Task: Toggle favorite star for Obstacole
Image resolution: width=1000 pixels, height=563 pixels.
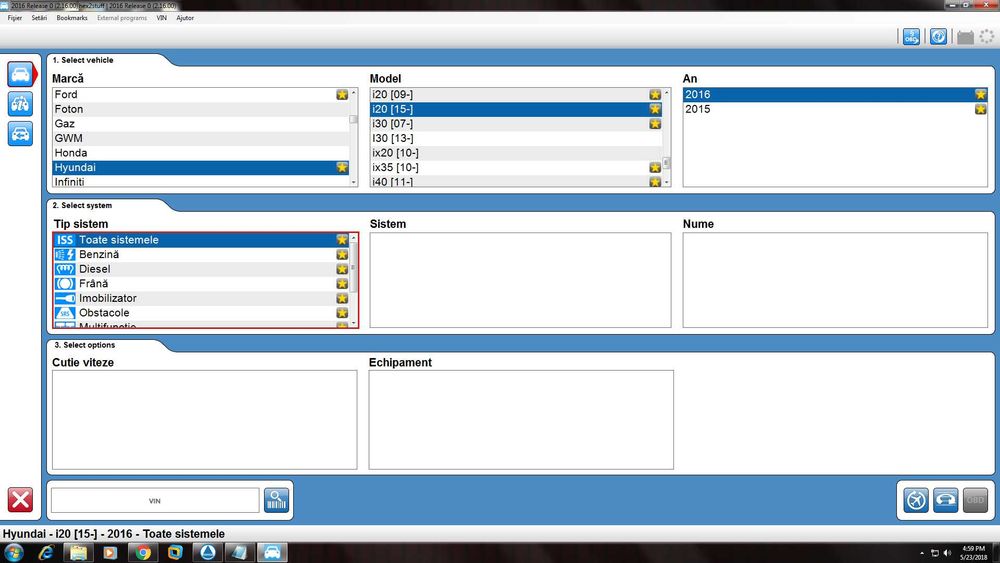Action: [x=342, y=313]
